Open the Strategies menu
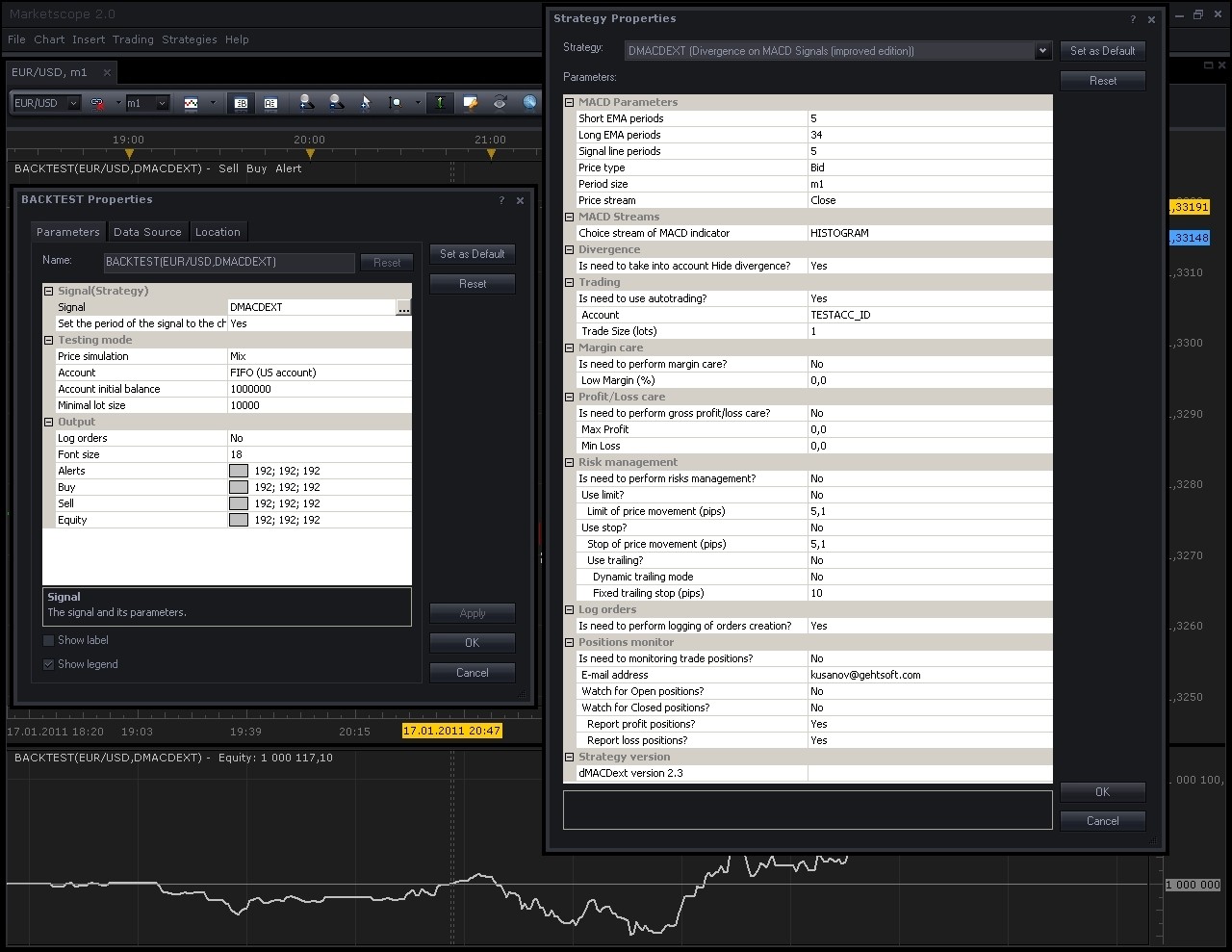The image size is (1232, 952). 190,39
